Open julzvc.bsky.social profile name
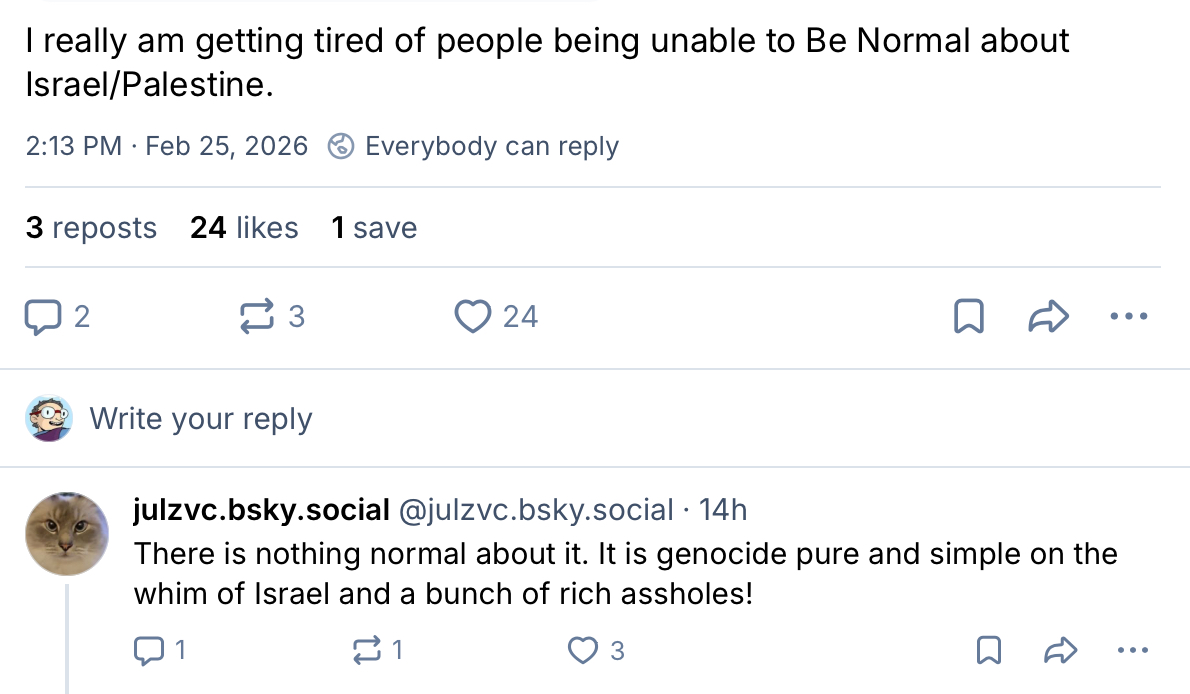 pyautogui.click(x=261, y=510)
